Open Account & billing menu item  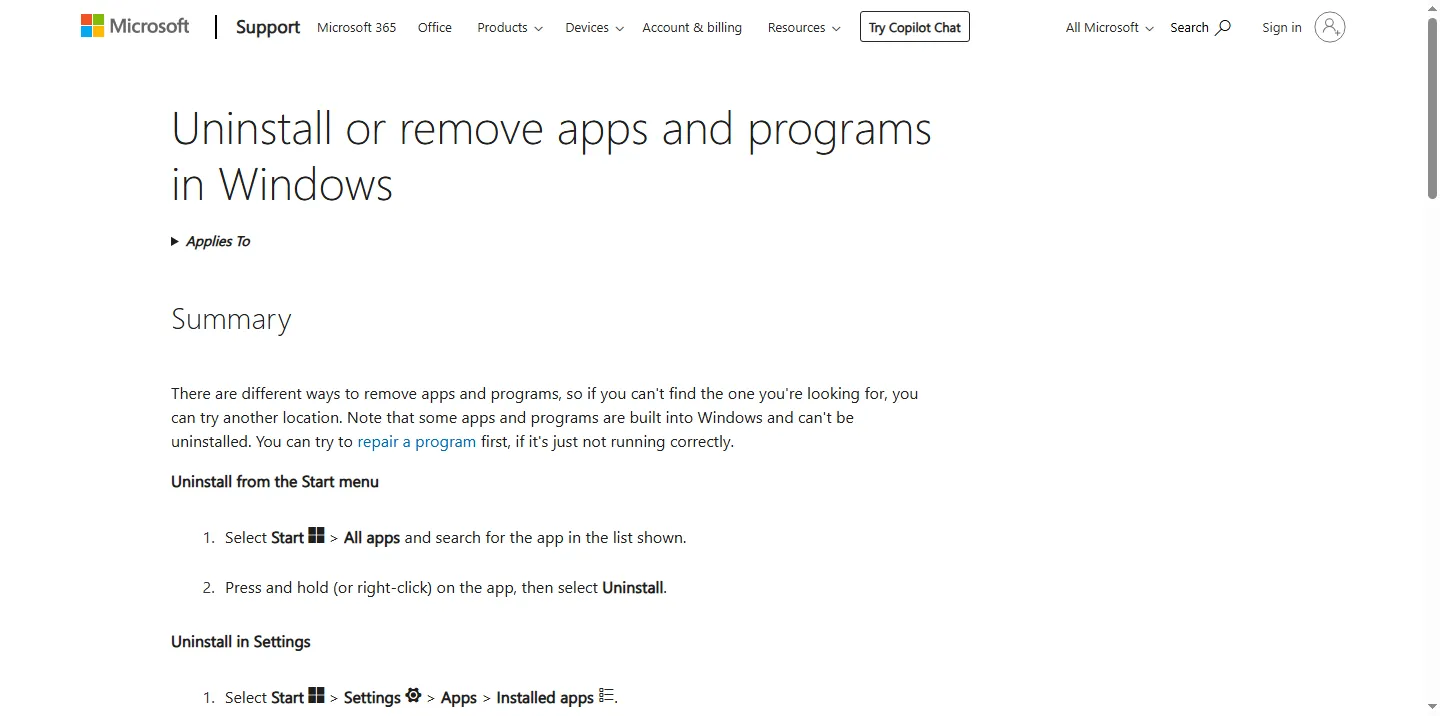(692, 27)
